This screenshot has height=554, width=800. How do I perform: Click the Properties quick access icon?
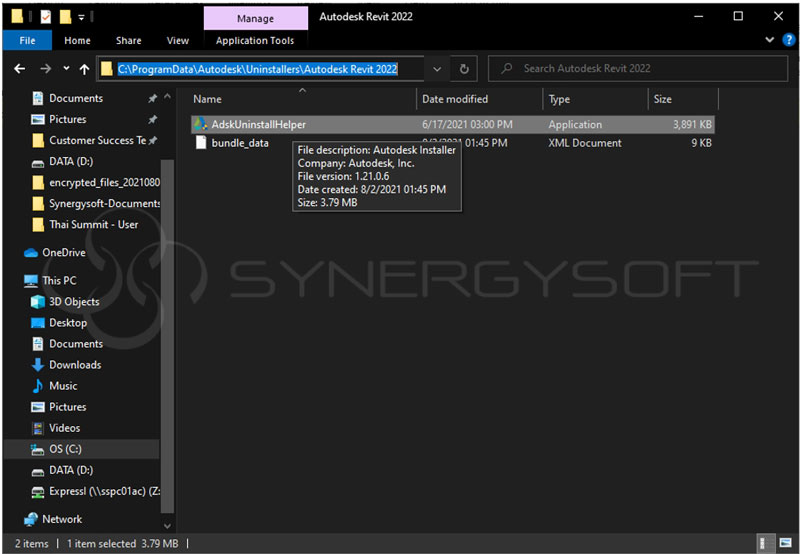coord(45,17)
